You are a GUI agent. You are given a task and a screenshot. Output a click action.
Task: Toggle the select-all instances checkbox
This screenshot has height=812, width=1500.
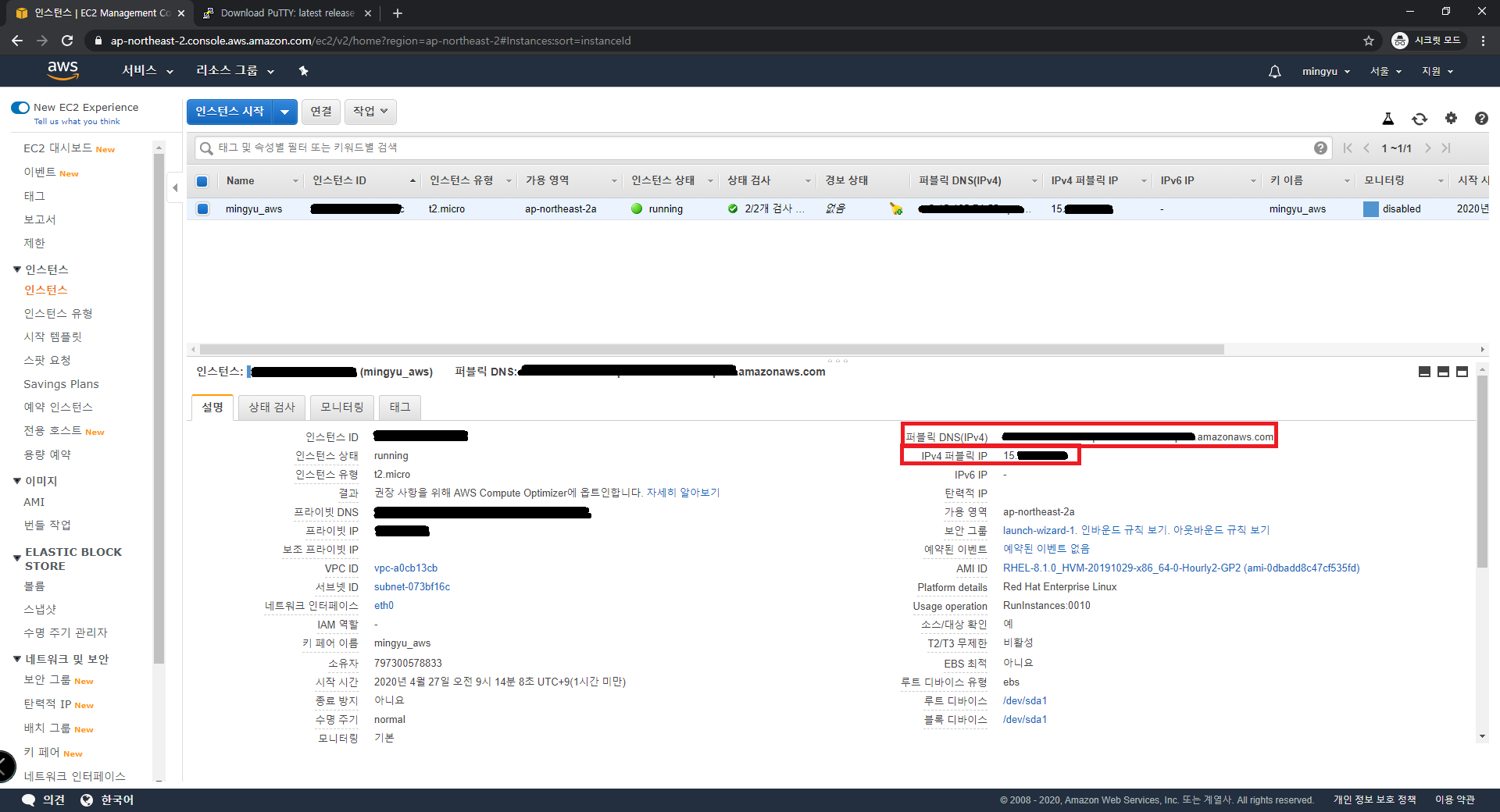pyautogui.click(x=202, y=181)
